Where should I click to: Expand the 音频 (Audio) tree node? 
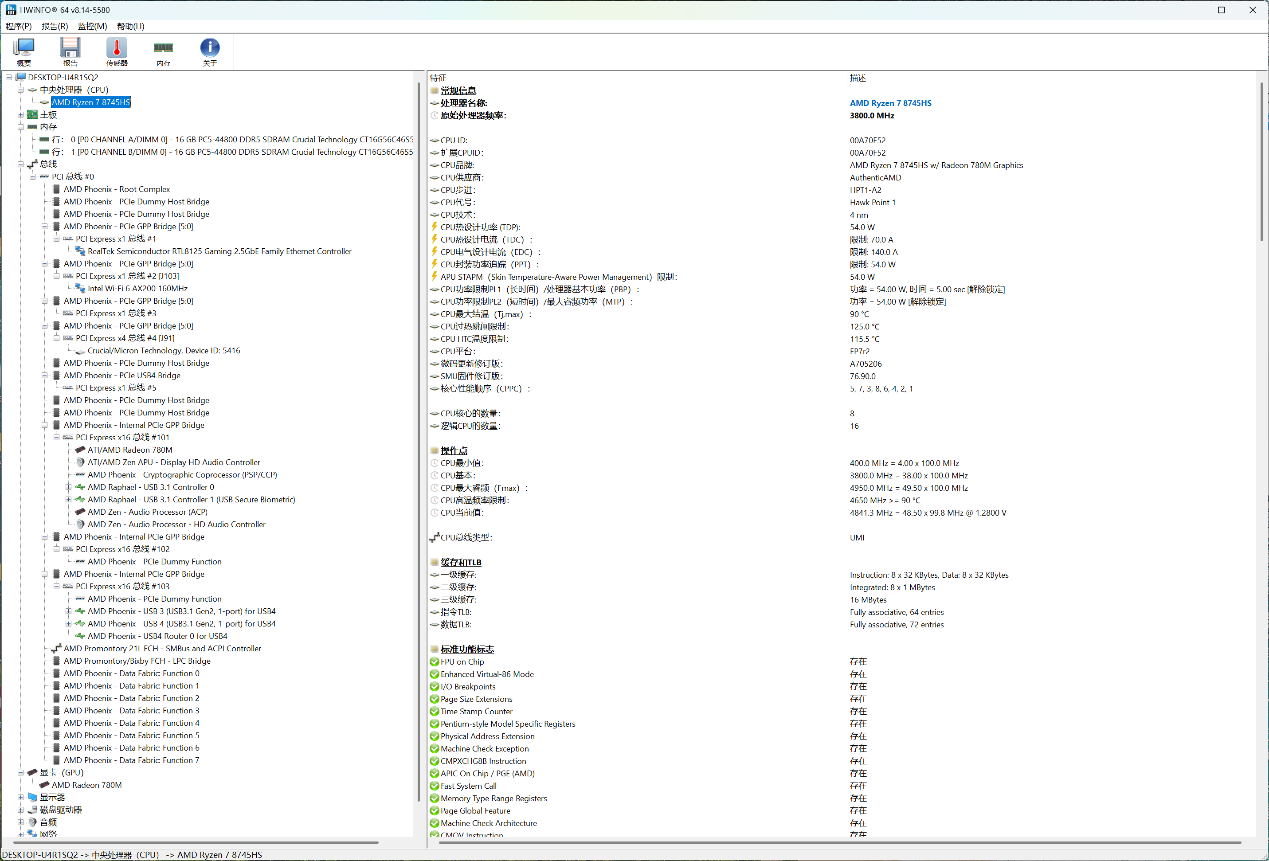tap(21, 822)
